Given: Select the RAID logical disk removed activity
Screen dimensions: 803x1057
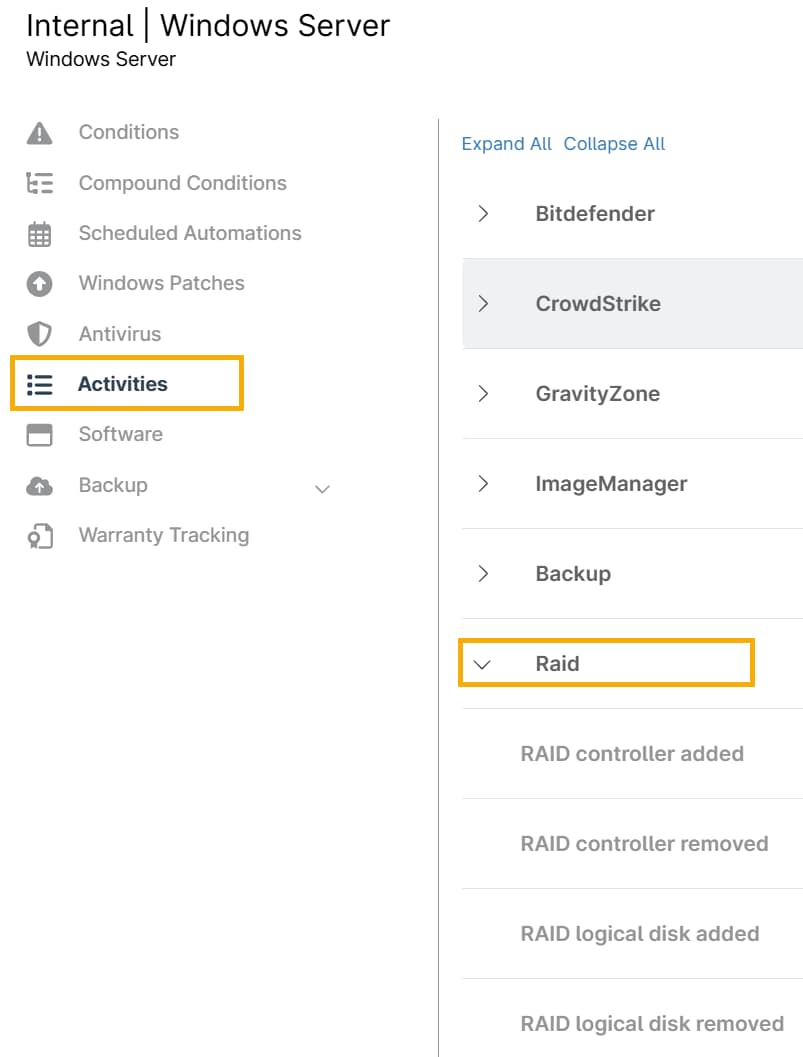Looking at the screenshot, I should [x=652, y=1024].
